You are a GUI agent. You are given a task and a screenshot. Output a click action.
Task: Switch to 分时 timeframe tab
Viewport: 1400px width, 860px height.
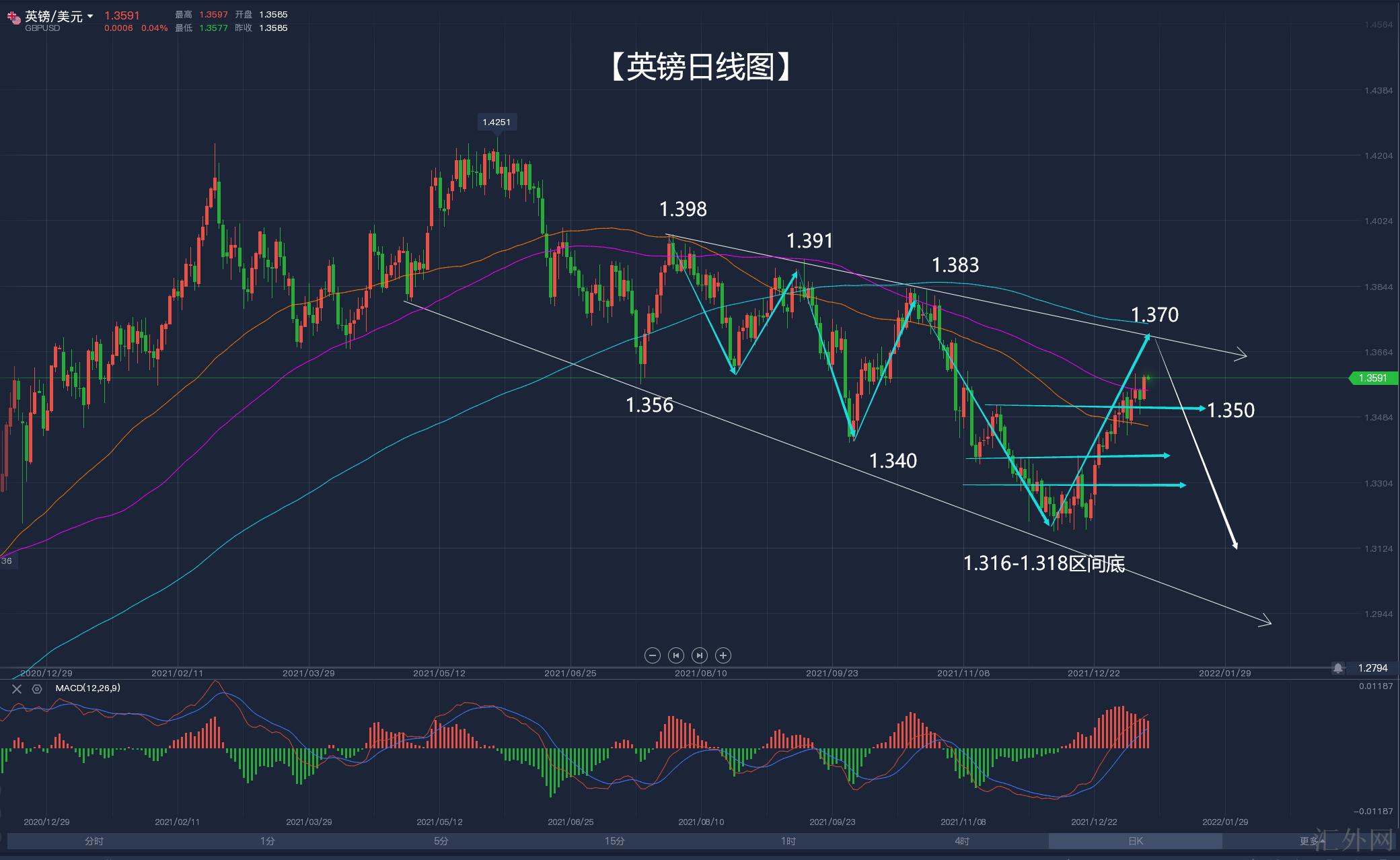click(x=94, y=840)
